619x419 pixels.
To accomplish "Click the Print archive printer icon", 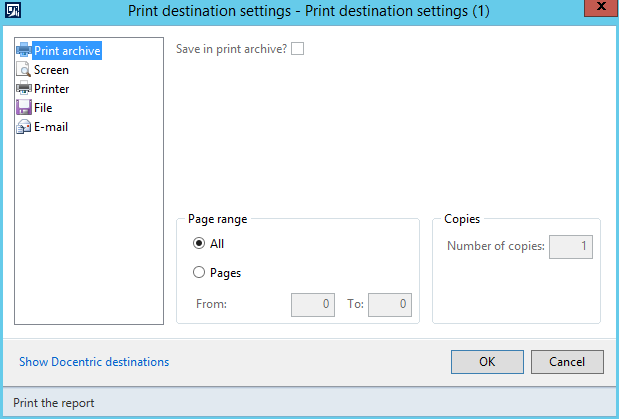I will (24, 50).
